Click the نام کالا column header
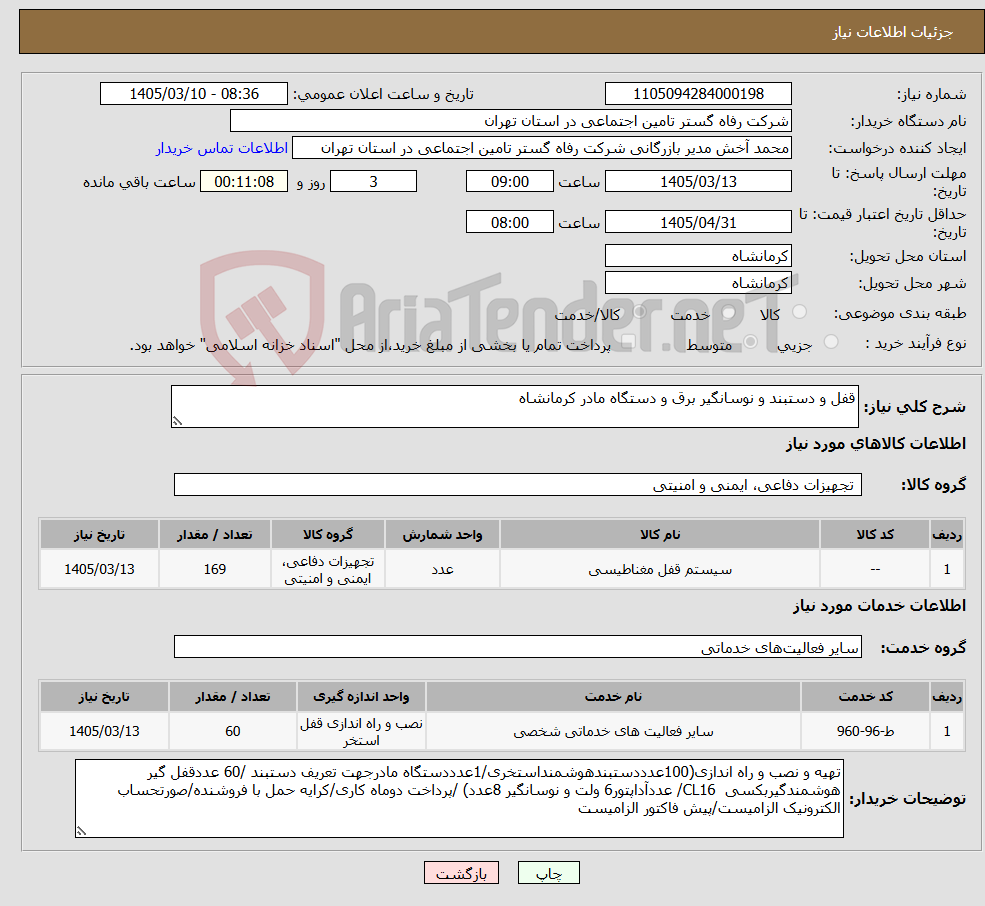 (x=660, y=535)
